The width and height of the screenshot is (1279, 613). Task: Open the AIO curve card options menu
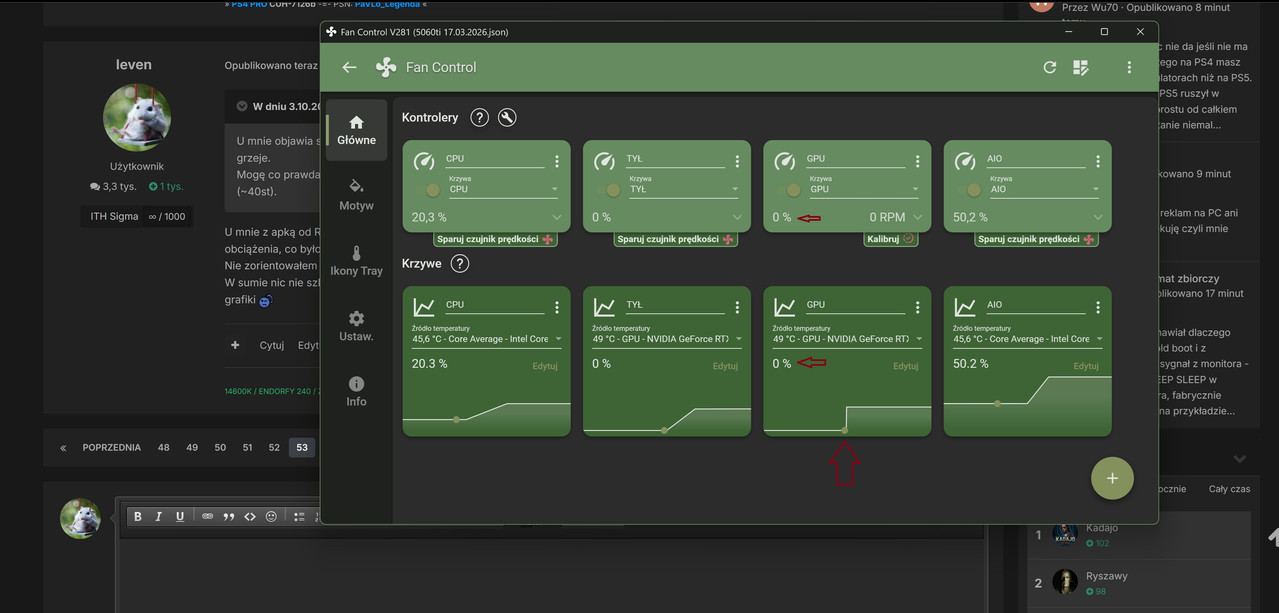(1098, 307)
